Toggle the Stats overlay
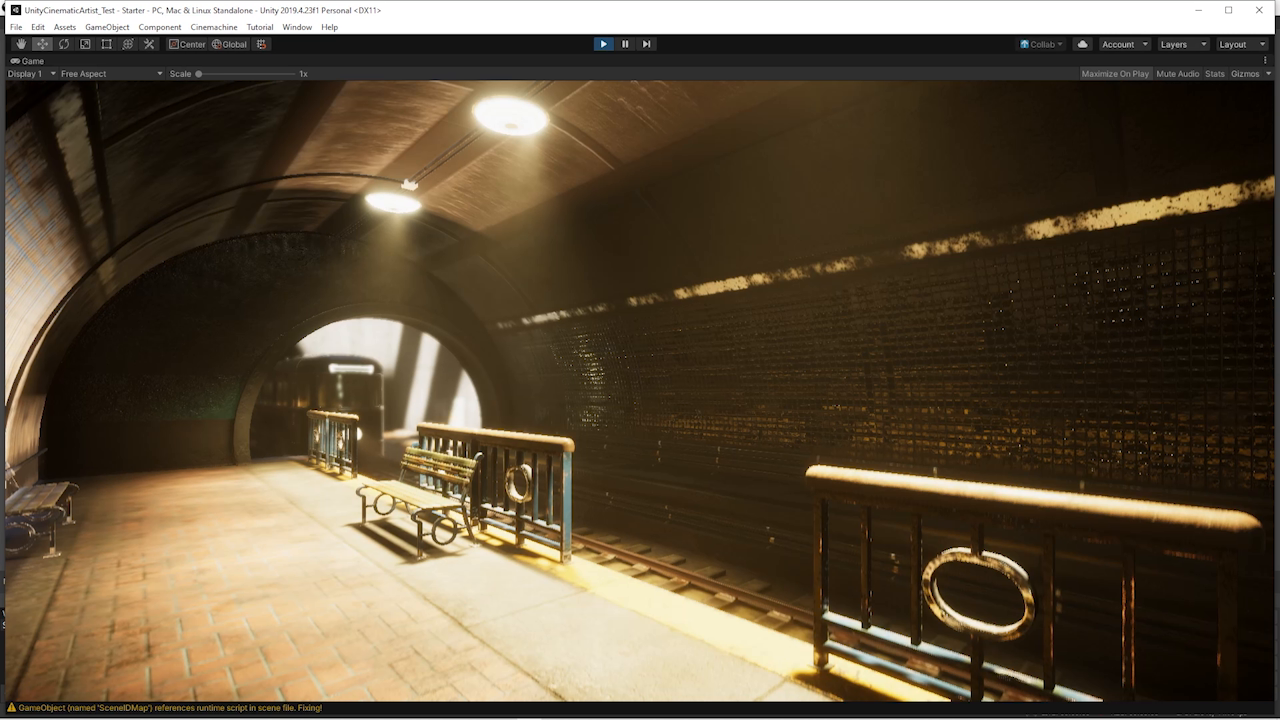1280x720 pixels. [x=1214, y=73]
